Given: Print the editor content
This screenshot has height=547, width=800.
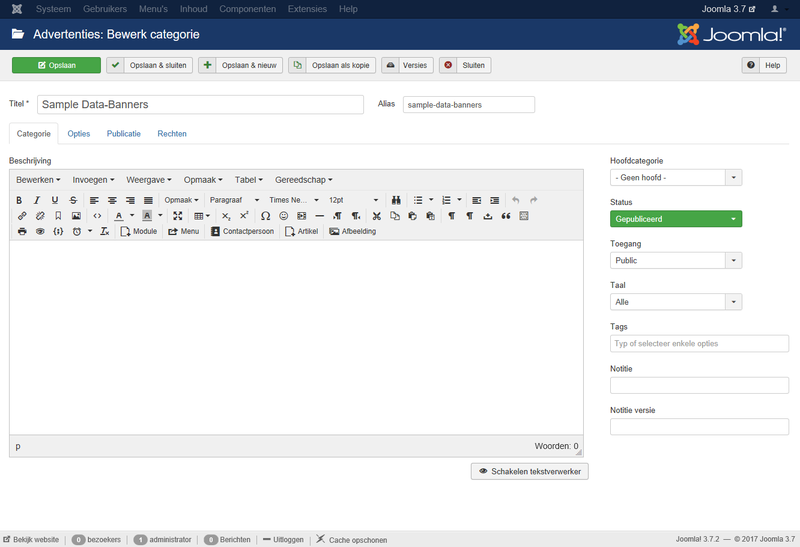Looking at the screenshot, I should coord(22,231).
